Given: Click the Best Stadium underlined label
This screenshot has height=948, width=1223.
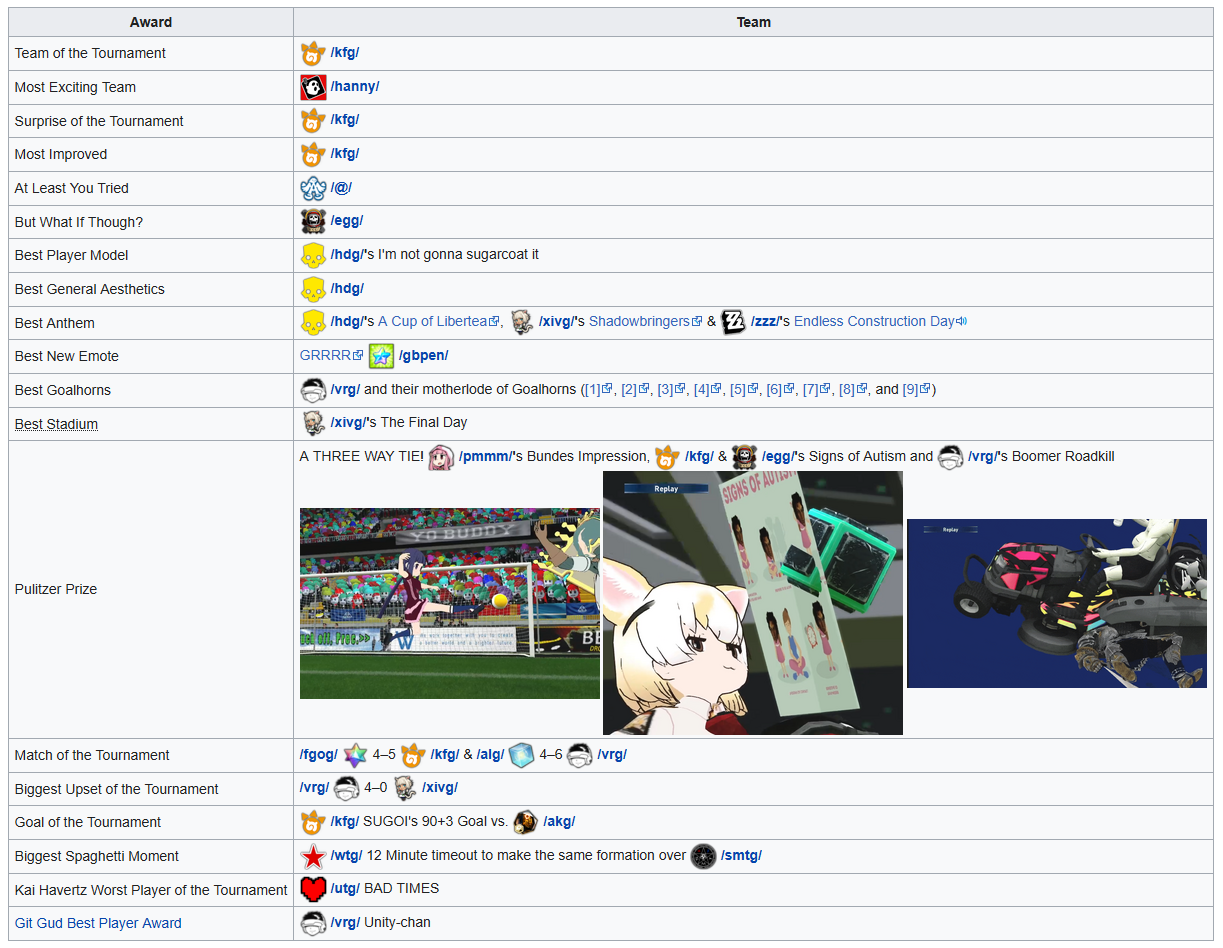Looking at the screenshot, I should coord(56,424).
